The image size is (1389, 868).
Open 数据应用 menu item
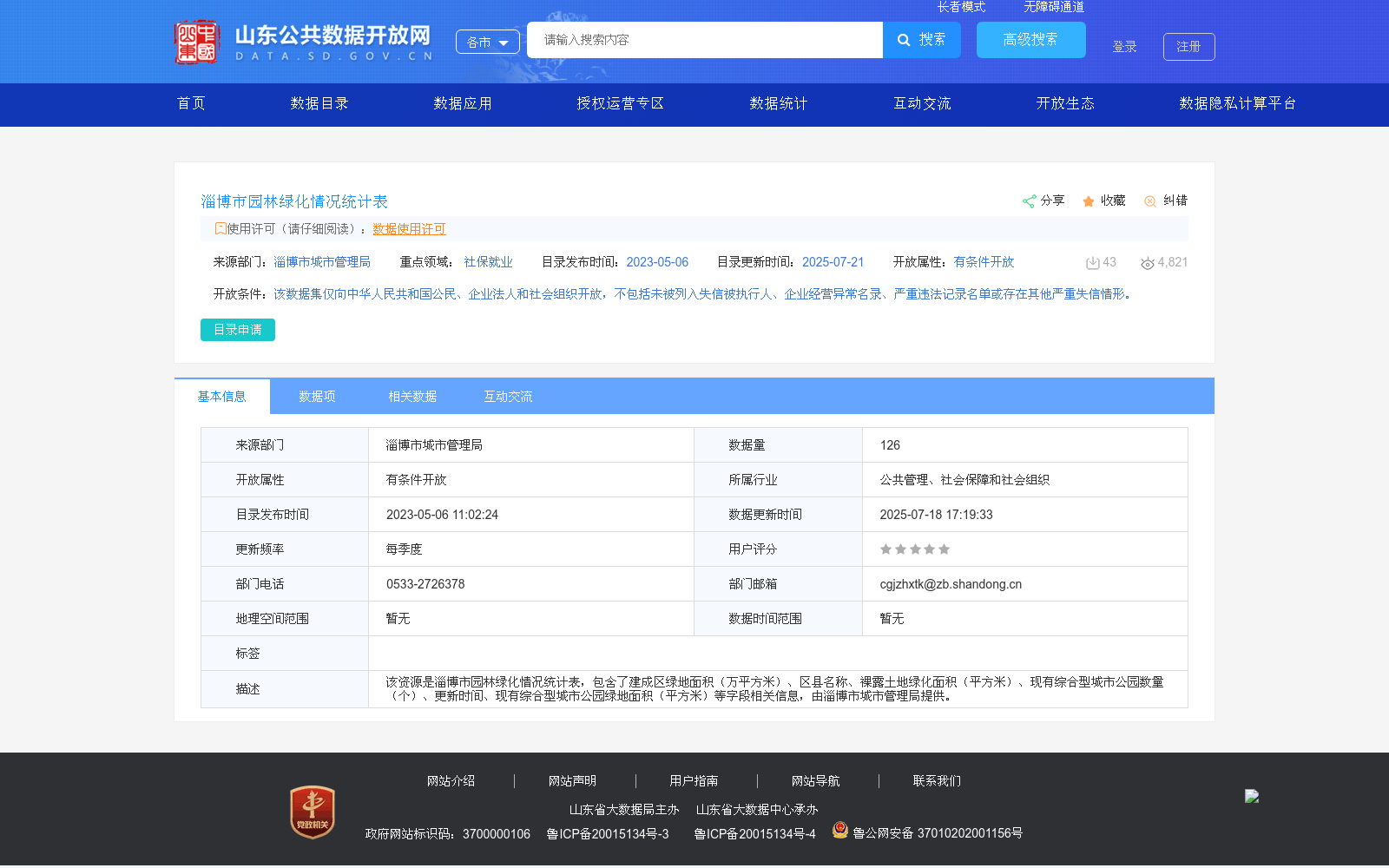pos(463,103)
